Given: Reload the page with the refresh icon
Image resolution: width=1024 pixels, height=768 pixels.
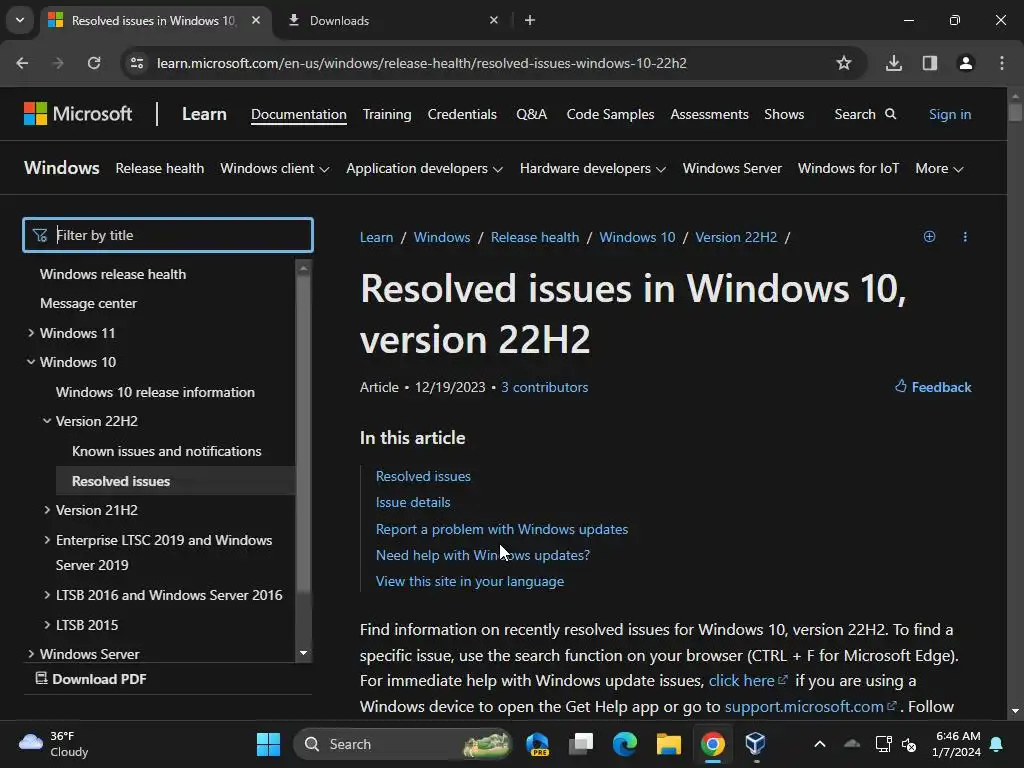Looking at the screenshot, I should (x=94, y=63).
